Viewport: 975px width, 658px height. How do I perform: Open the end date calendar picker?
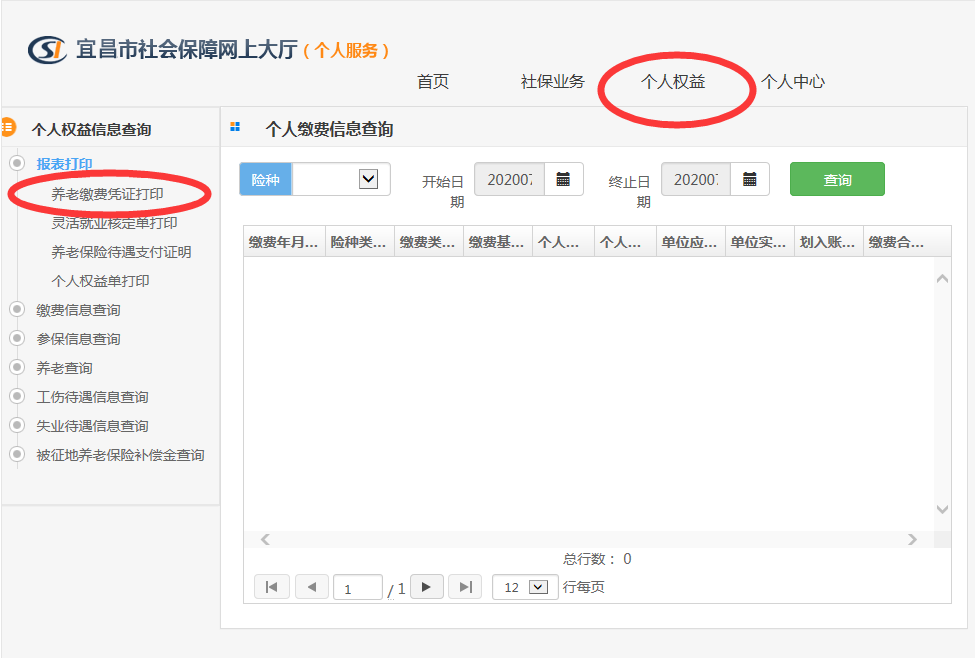pyautogui.click(x=750, y=180)
